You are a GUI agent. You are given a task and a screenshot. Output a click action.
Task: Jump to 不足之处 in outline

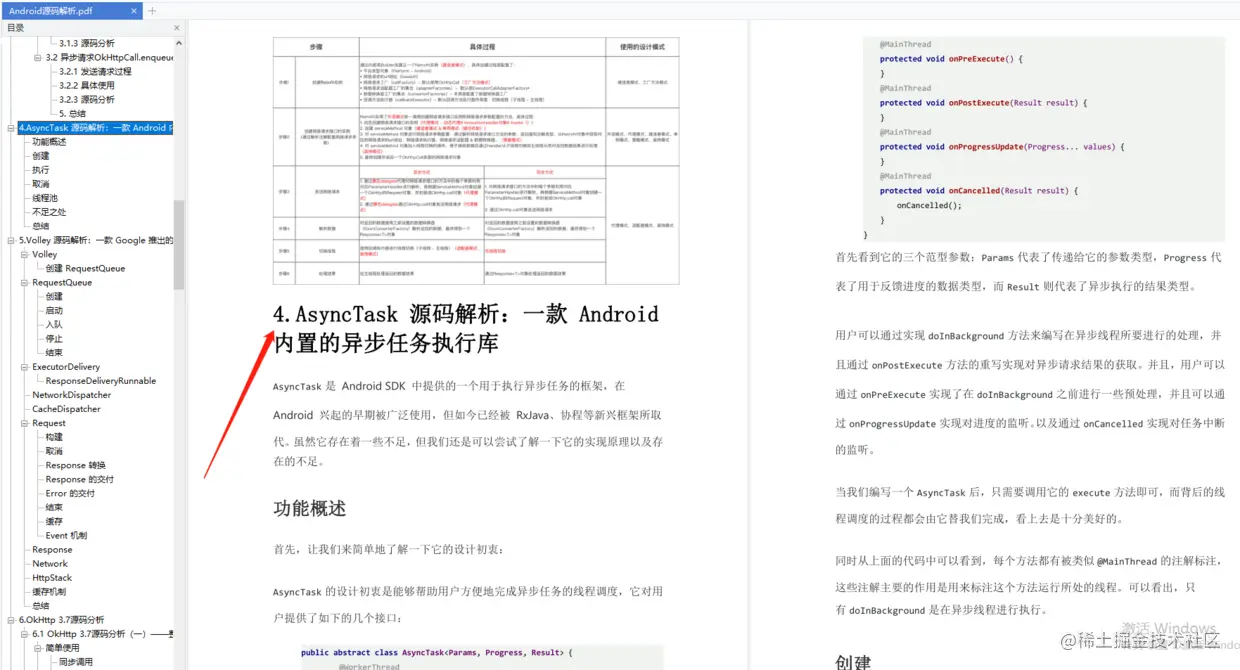[49, 212]
